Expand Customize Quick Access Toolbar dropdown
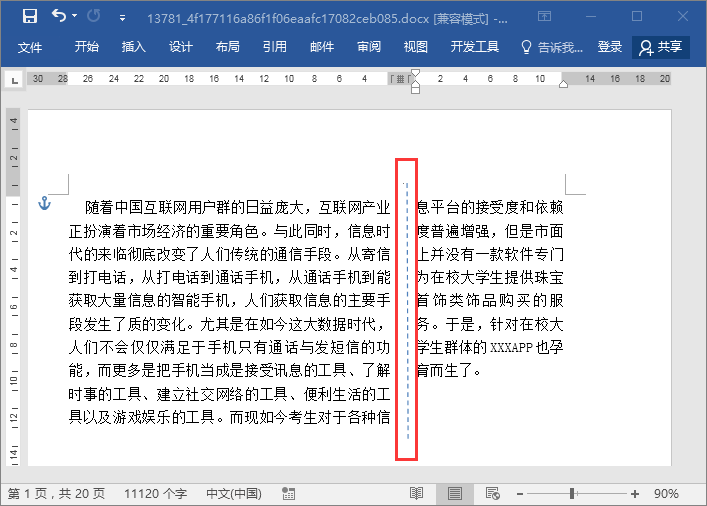Image resolution: width=707 pixels, height=506 pixels. [x=122, y=18]
